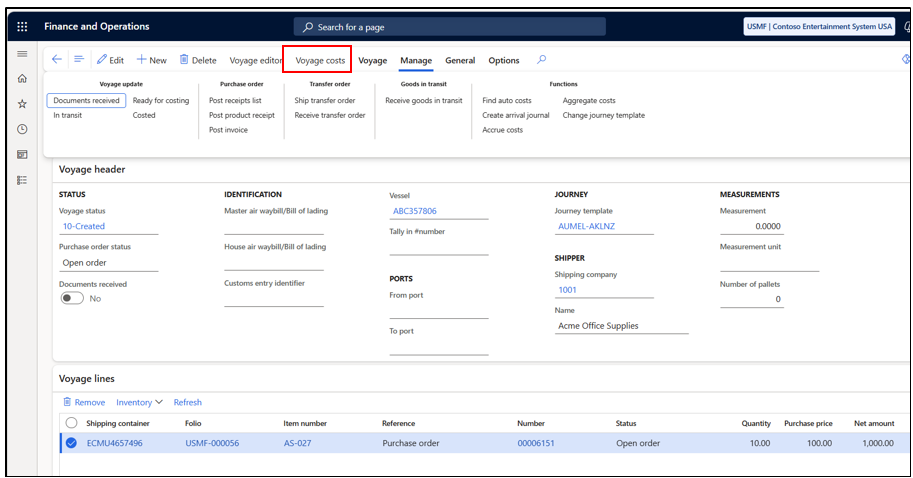Click Find auto costs
The width and height of the screenshot is (913, 478).
(507, 101)
